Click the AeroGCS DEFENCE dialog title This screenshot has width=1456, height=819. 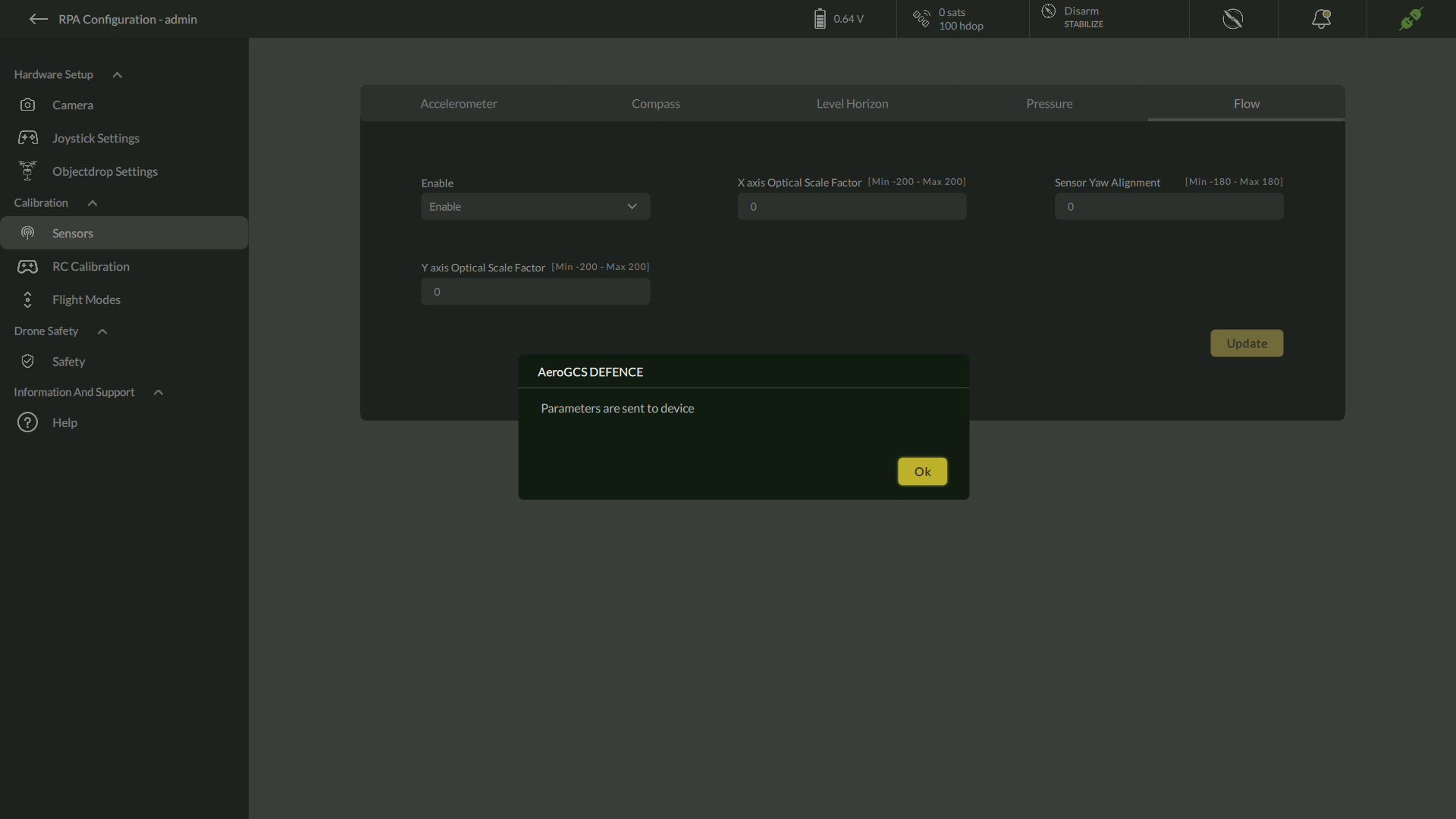click(590, 372)
